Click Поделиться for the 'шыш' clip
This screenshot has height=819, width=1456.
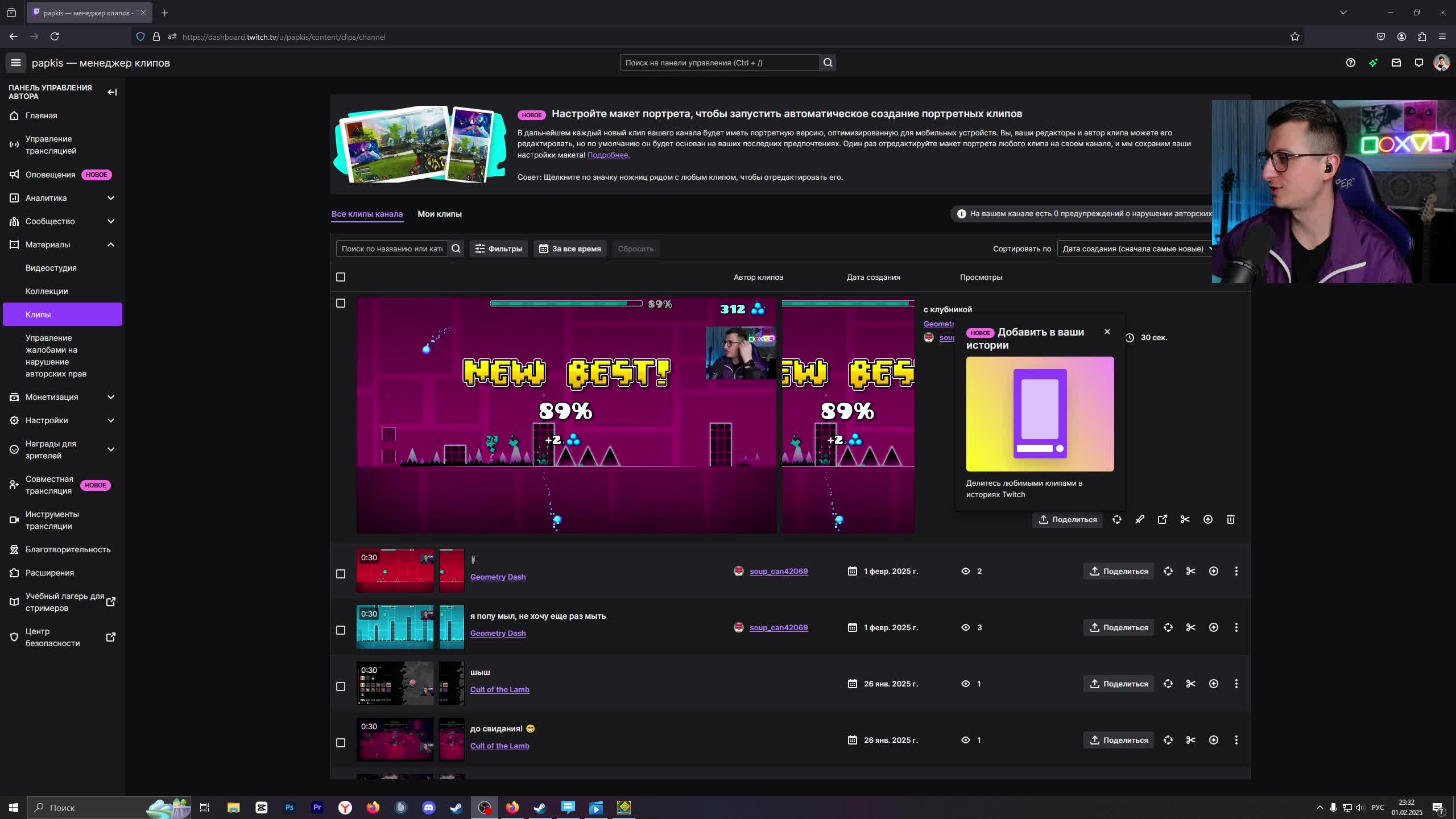pos(1119,684)
